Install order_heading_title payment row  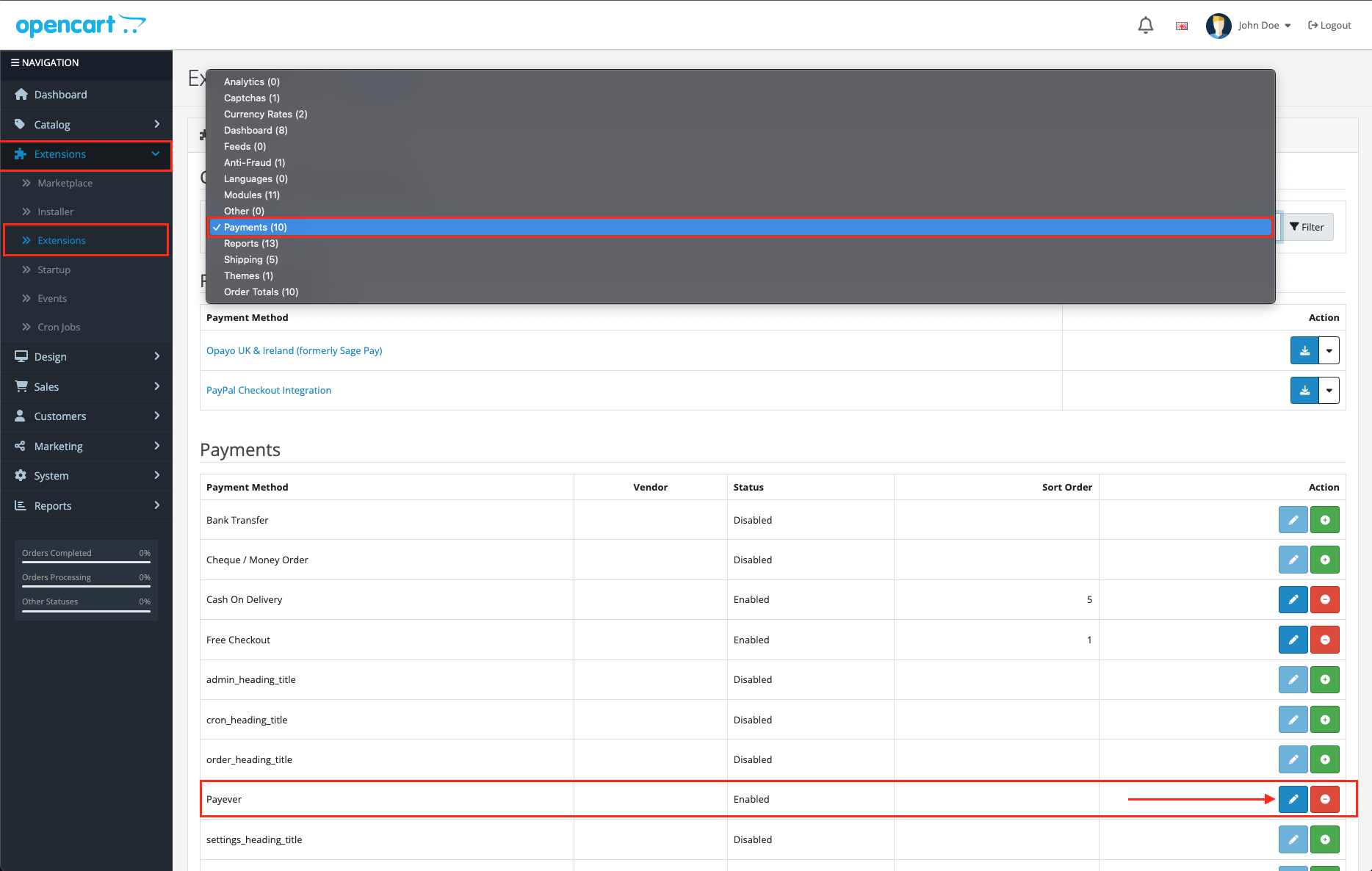click(1325, 759)
